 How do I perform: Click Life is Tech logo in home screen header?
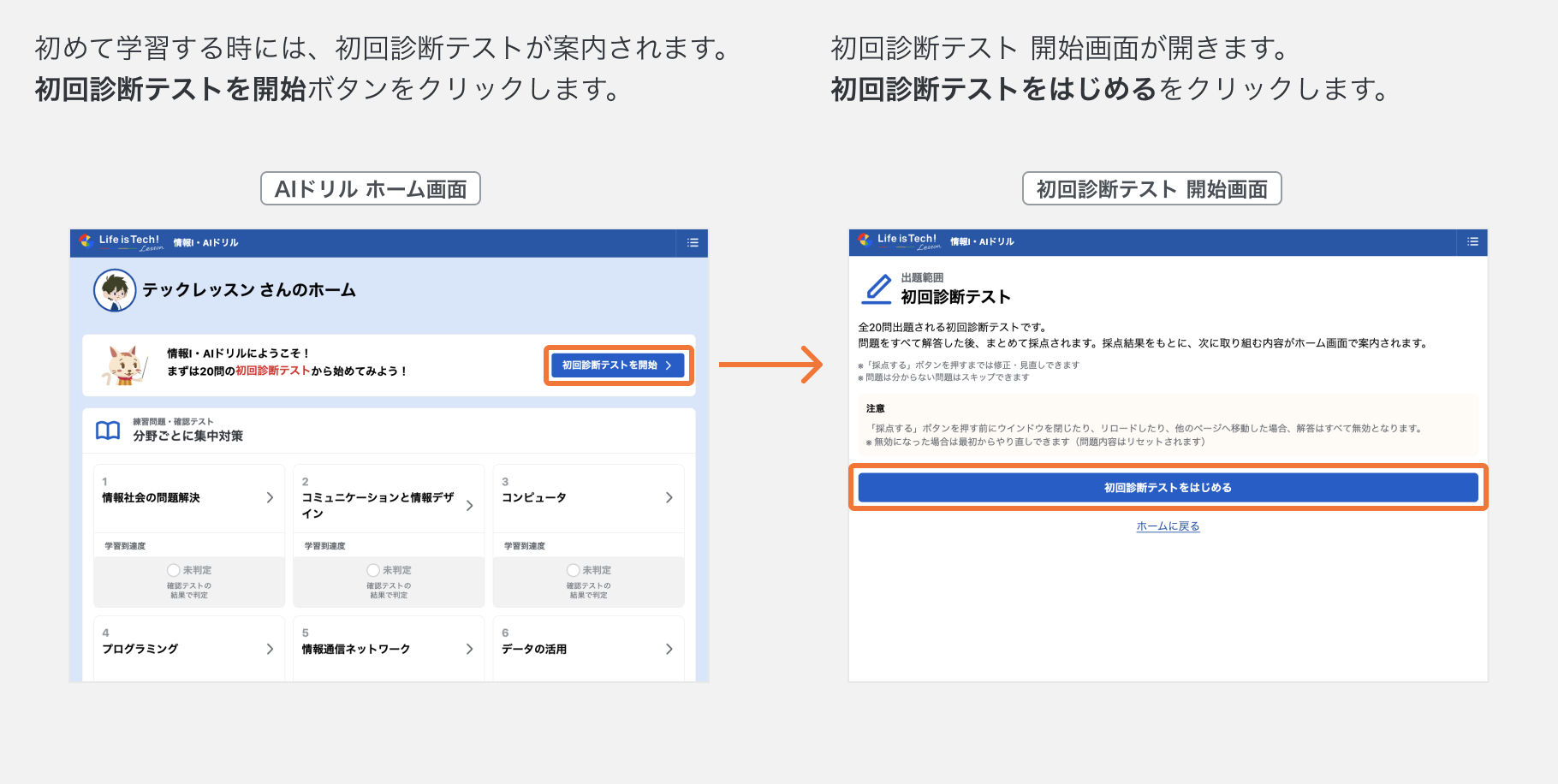pos(121,242)
